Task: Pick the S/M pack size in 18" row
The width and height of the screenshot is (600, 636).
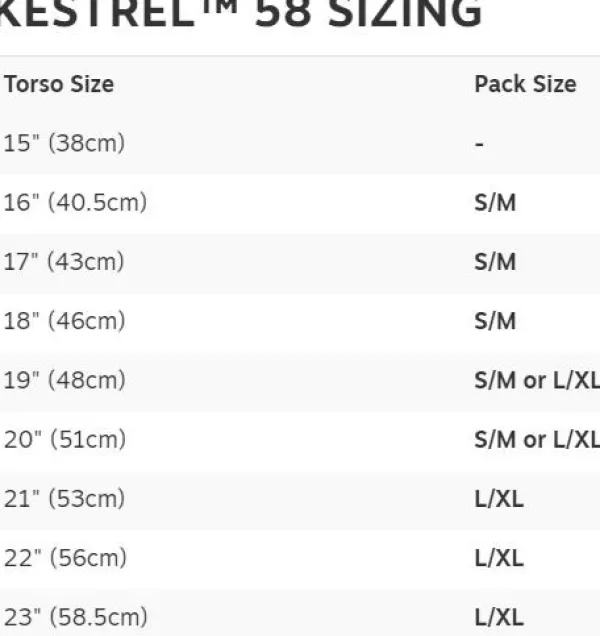Action: click(495, 321)
